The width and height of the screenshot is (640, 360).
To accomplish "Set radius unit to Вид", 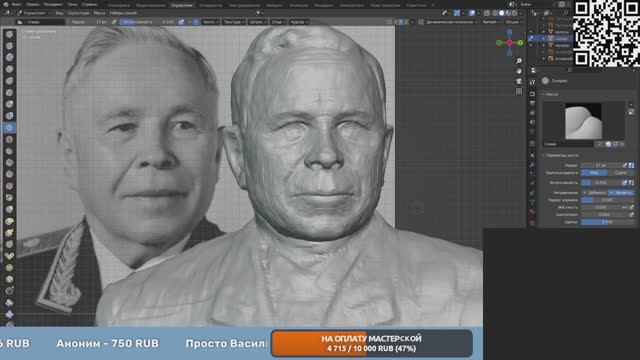I will [594, 173].
